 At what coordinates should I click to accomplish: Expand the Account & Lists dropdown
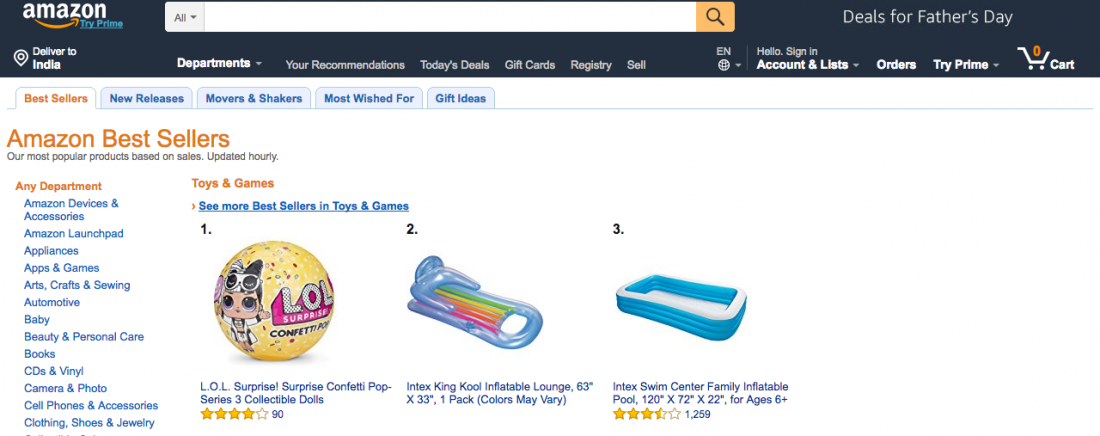(808, 65)
